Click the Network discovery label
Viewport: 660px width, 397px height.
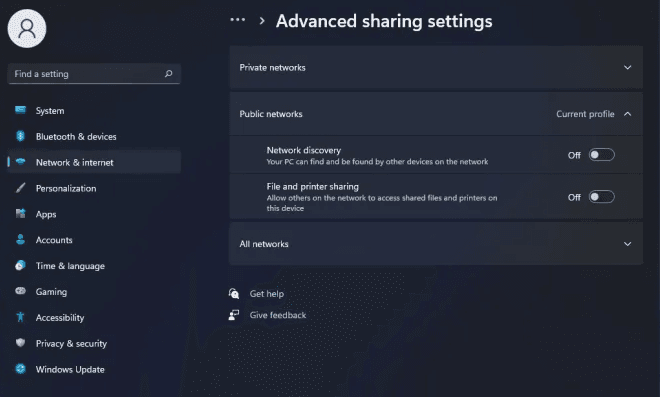pos(303,150)
